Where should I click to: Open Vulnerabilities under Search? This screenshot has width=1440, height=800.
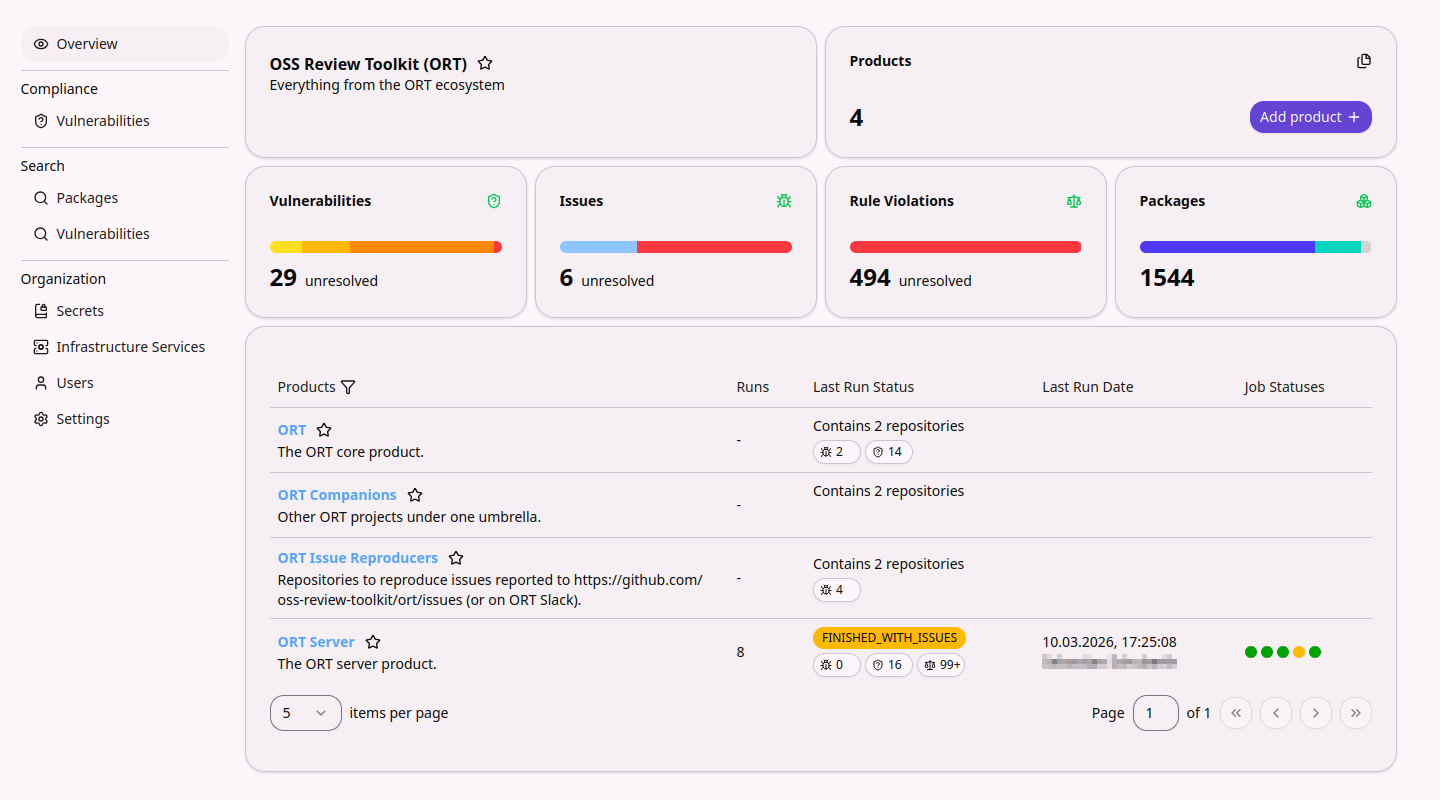click(125, 234)
